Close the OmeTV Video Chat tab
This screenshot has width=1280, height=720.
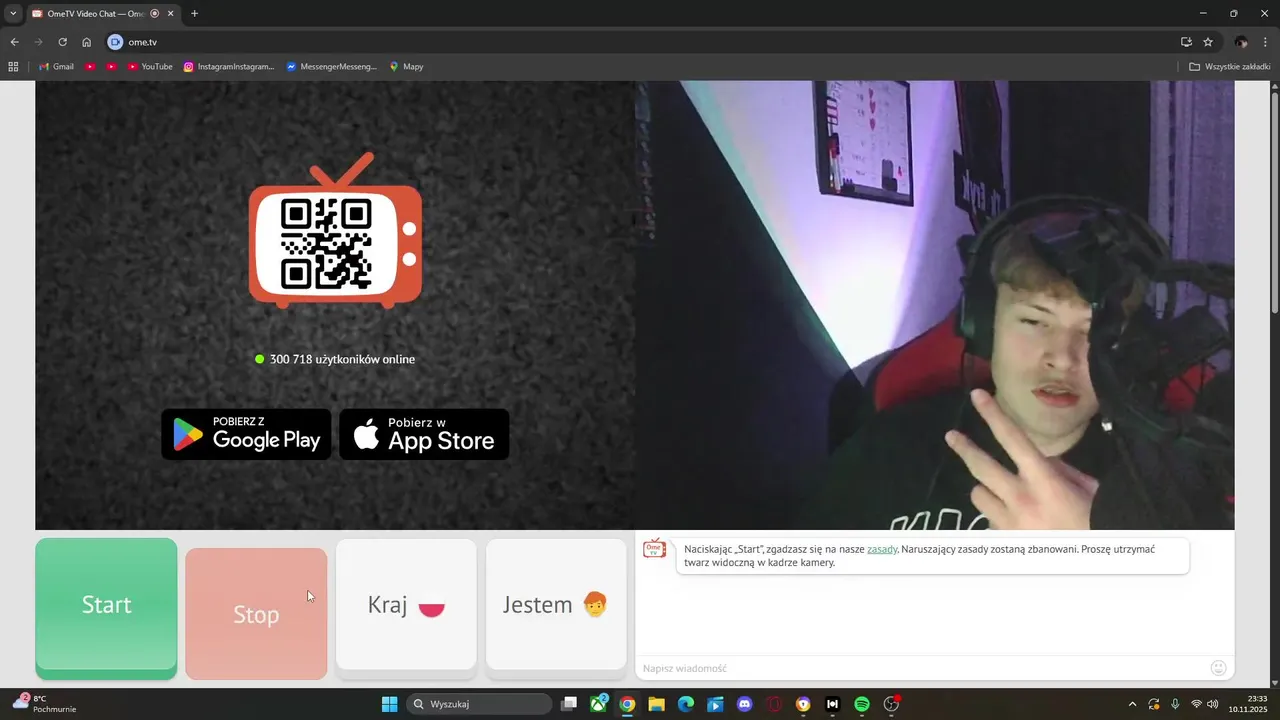click(x=171, y=13)
